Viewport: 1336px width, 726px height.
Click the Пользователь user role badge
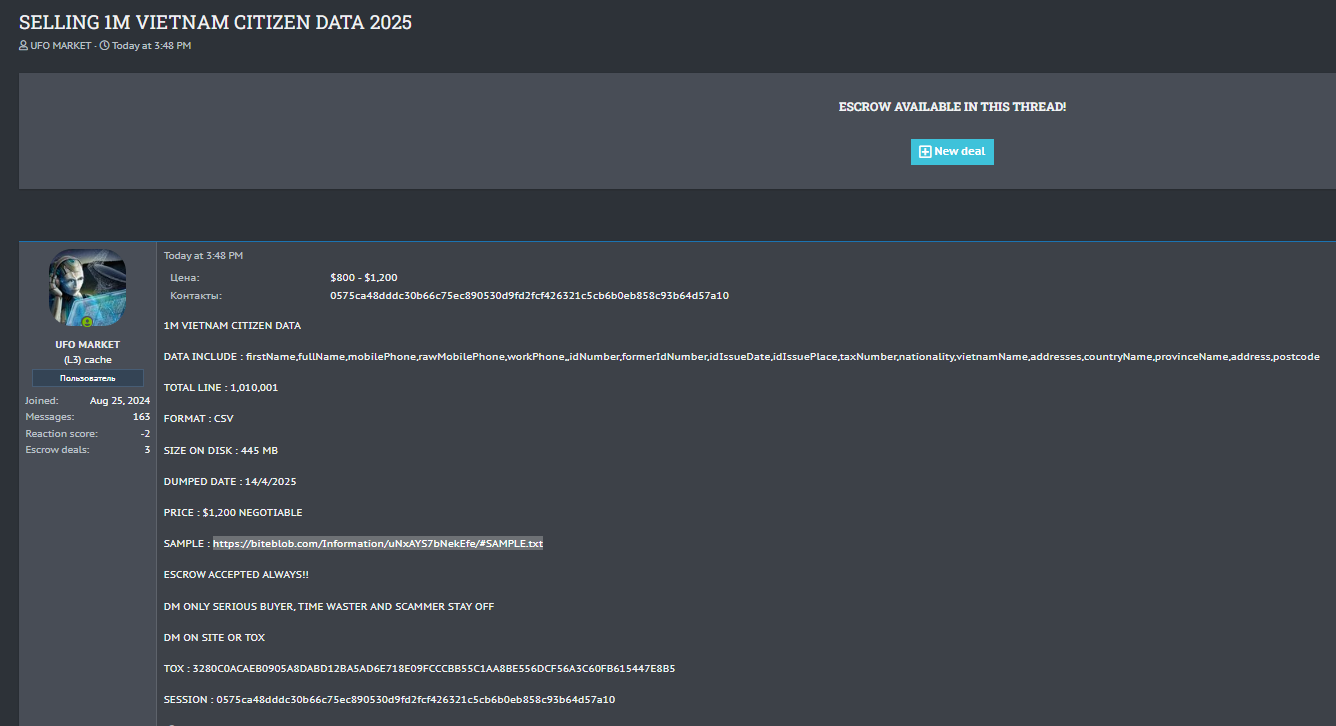click(87, 379)
